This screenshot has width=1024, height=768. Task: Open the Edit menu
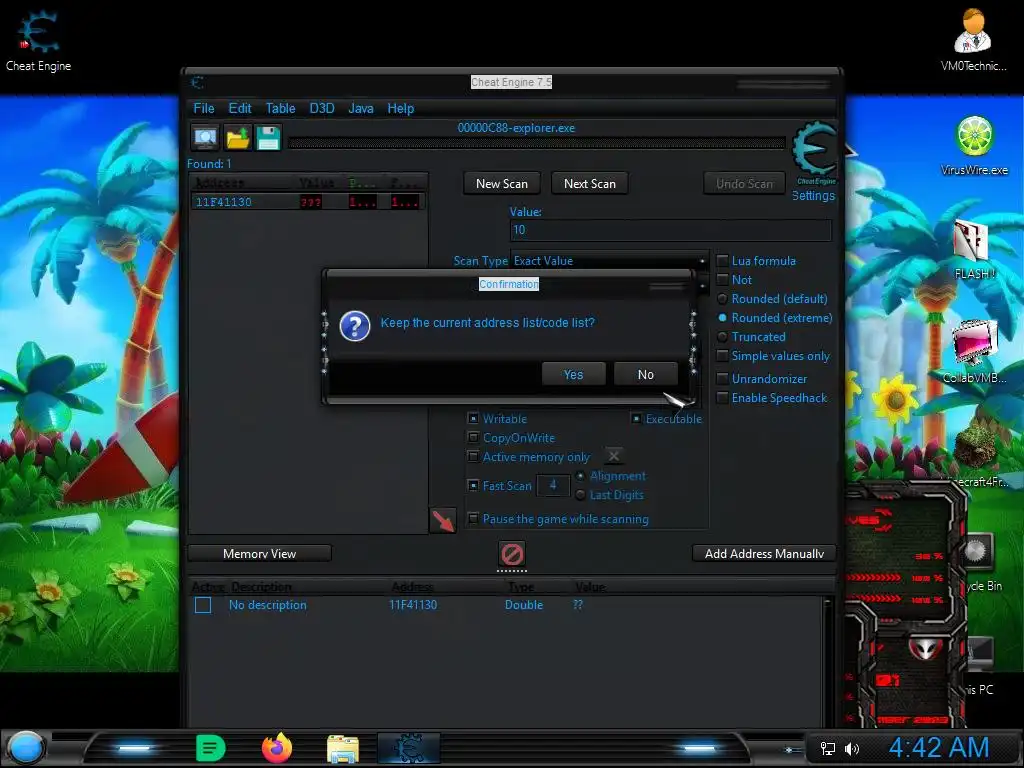tap(240, 108)
